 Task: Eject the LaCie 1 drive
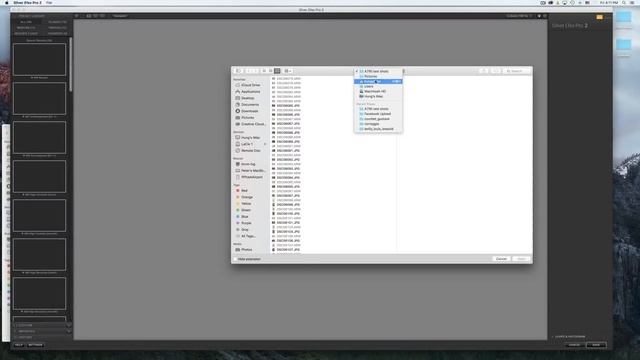click(265, 144)
